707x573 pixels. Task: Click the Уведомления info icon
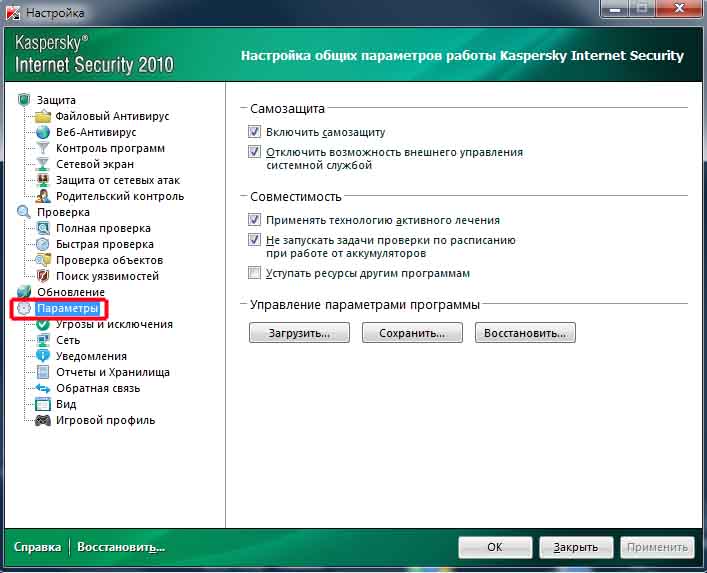[43, 356]
